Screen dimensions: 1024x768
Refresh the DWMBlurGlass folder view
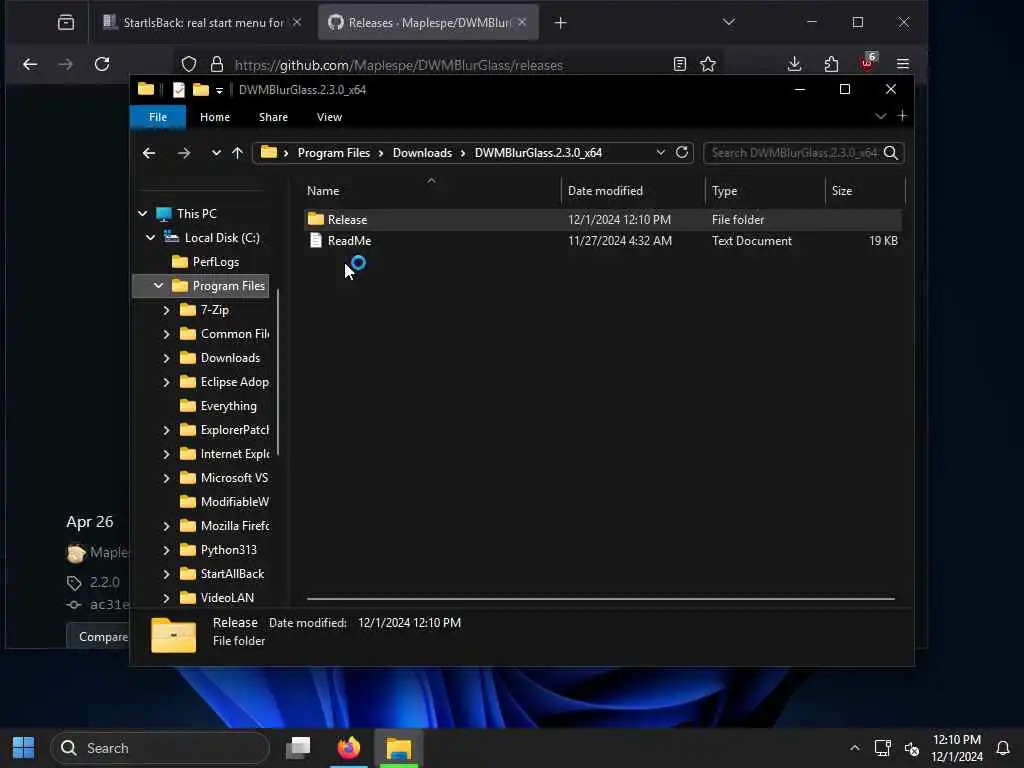pyautogui.click(x=682, y=152)
